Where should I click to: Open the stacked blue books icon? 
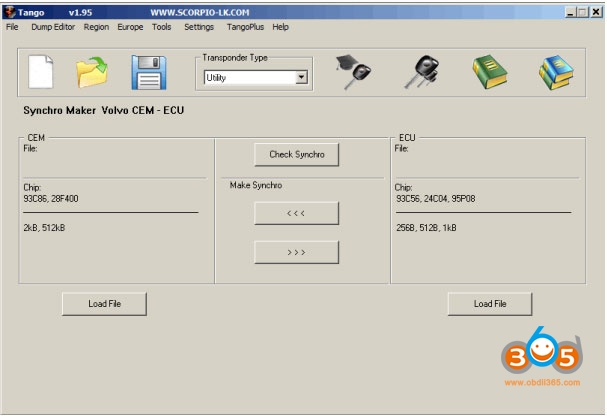click(556, 72)
